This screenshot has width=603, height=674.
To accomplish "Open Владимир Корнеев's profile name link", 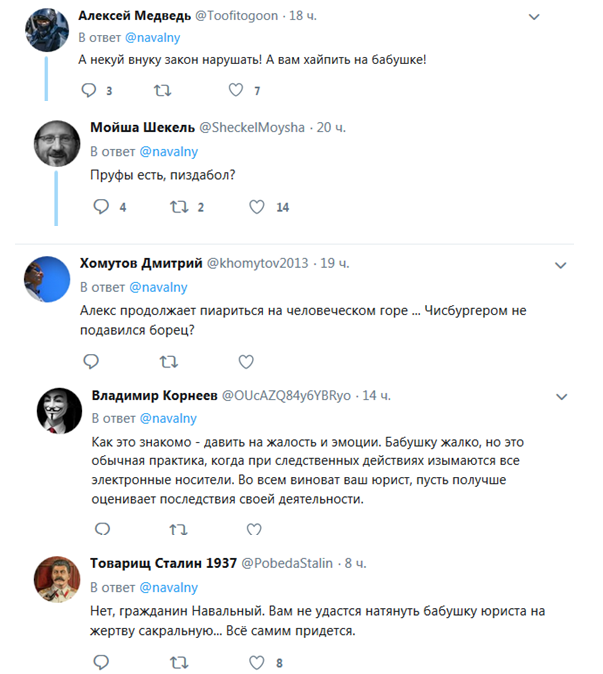I will coord(153,394).
